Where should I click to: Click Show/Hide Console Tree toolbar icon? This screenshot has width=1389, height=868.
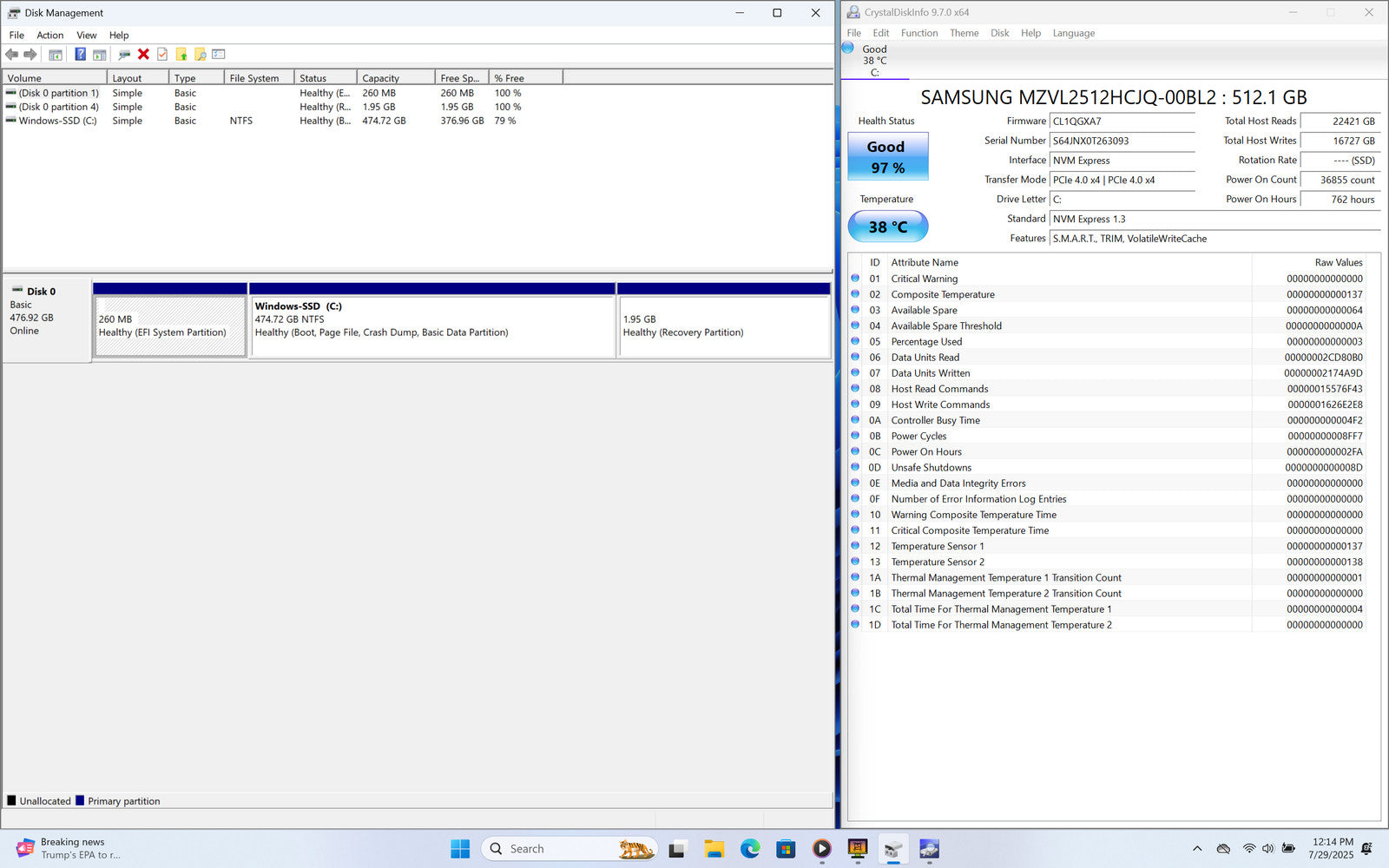click(56, 55)
